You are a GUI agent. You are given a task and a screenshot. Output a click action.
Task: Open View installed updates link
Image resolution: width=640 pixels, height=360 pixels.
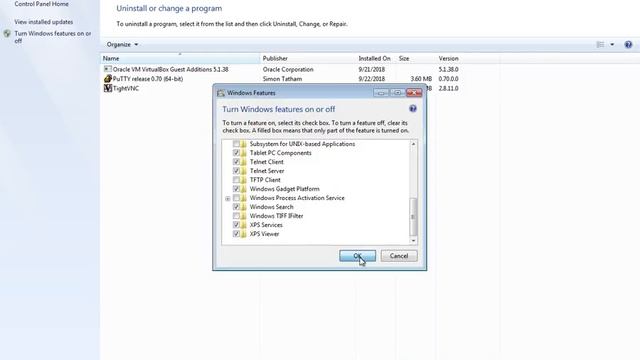click(44, 22)
